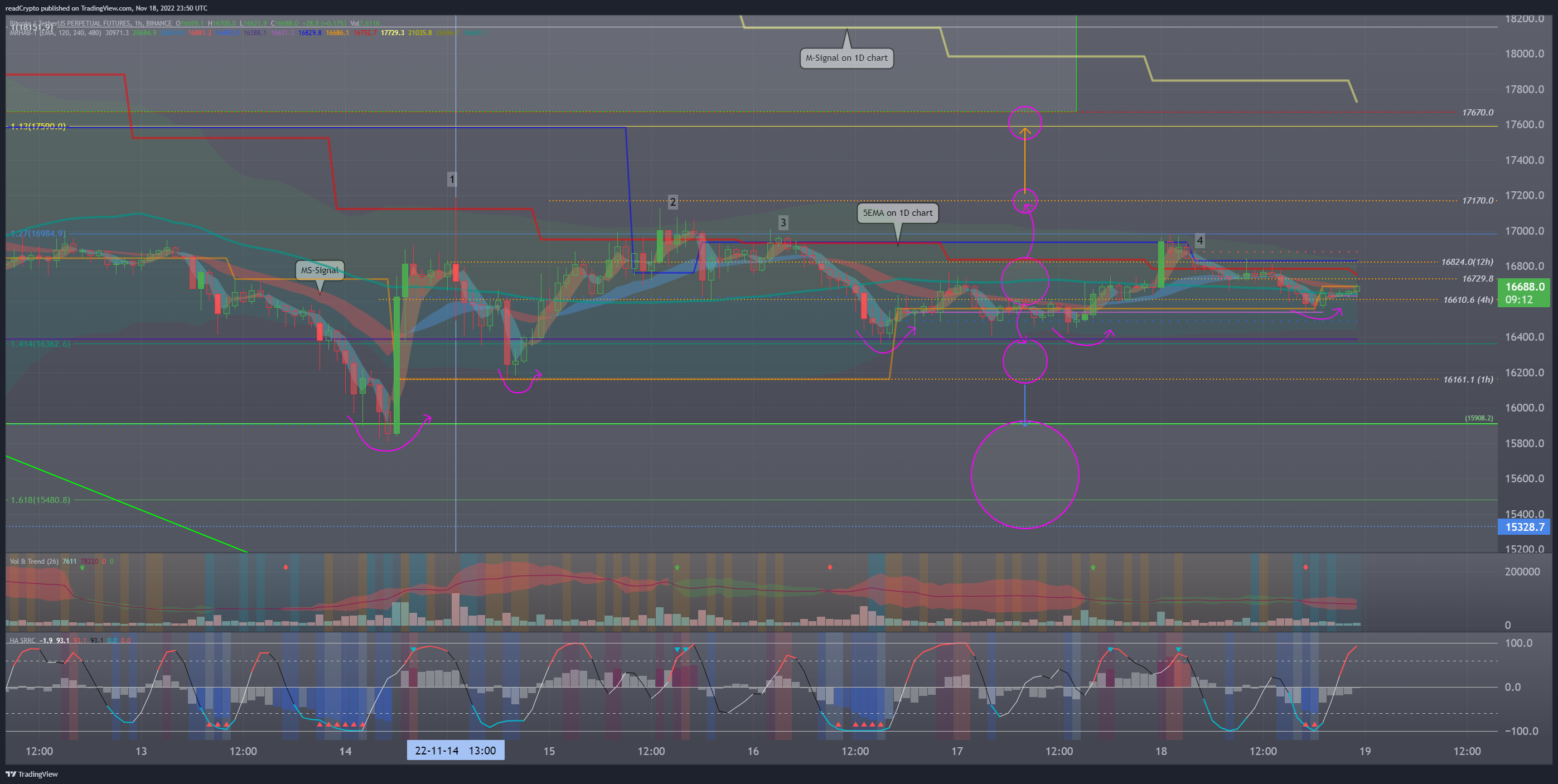The height and width of the screenshot is (784, 1558).
Task: Click the 16824.0(12h) level label
Action: click(1467, 262)
